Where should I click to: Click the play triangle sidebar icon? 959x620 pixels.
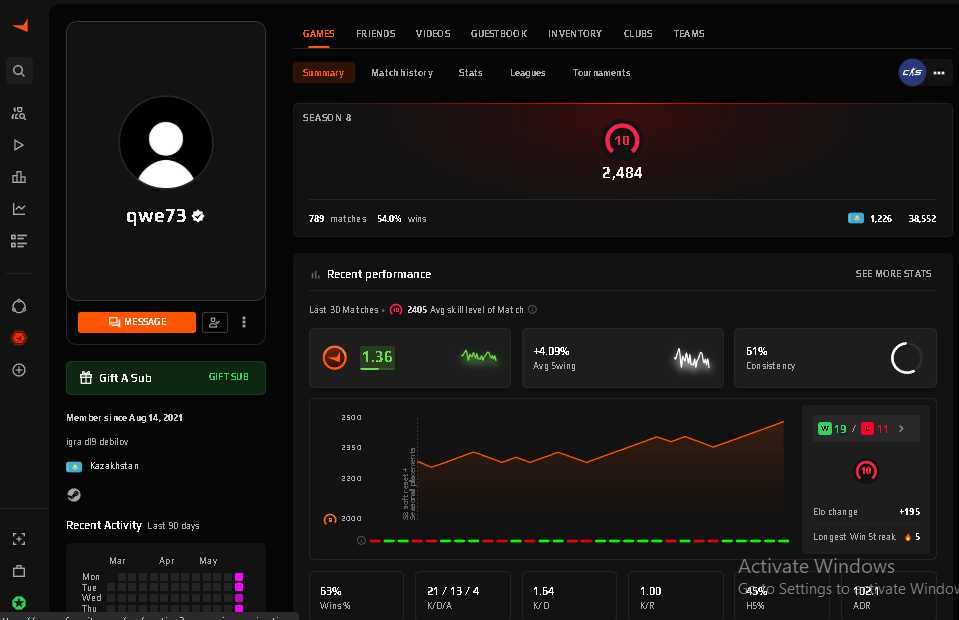19,145
